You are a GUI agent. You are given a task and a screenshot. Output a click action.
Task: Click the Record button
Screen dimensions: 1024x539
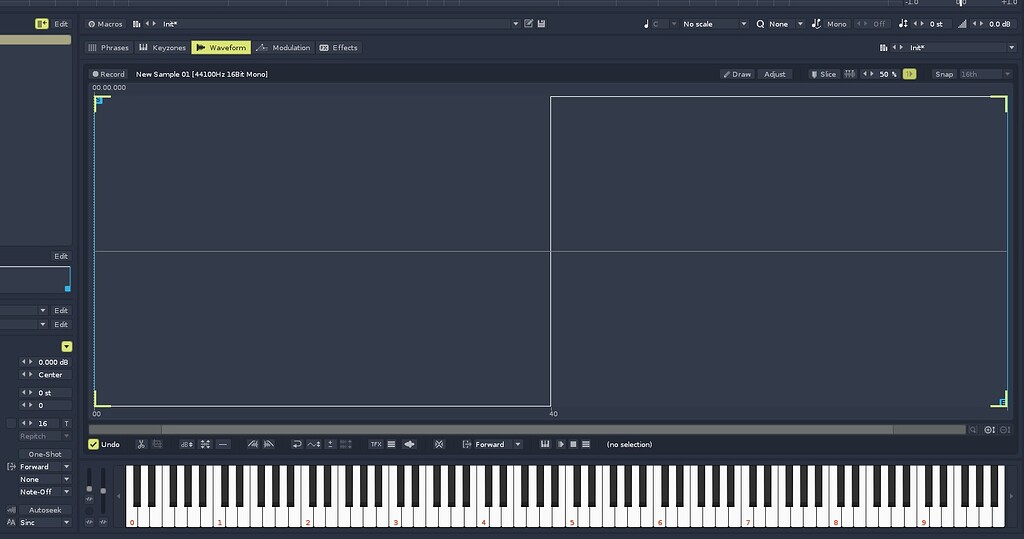(x=108, y=74)
